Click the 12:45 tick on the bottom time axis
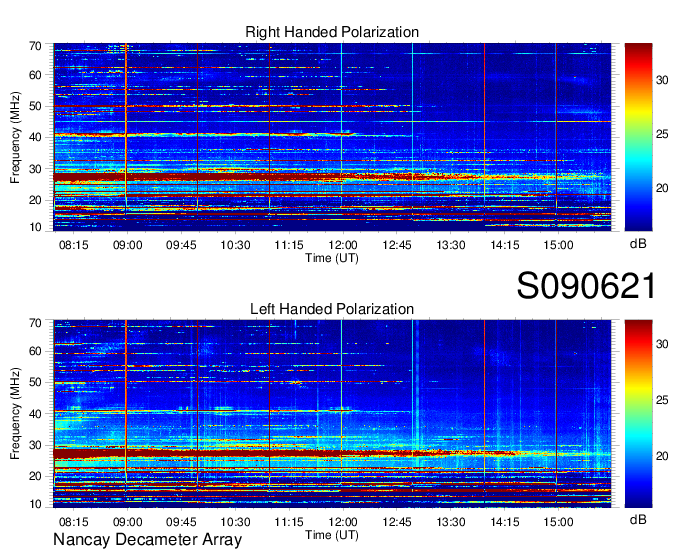Viewport: 680px width, 552px height. pos(397,522)
